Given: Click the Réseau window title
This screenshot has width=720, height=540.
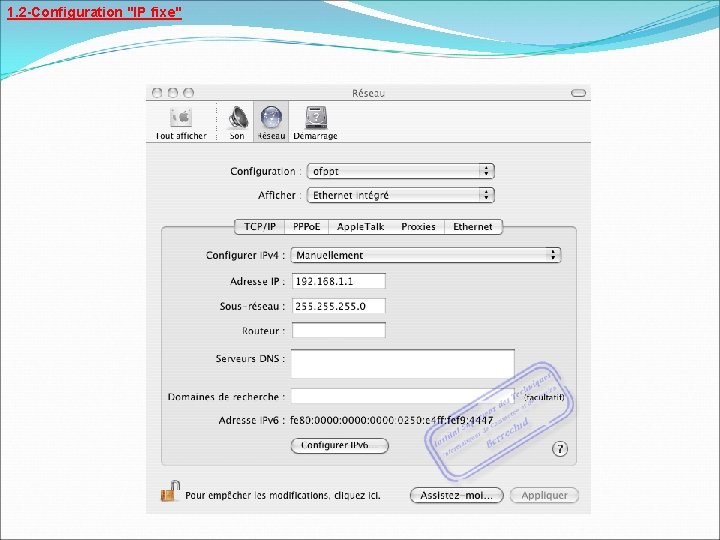Looking at the screenshot, I should [x=368, y=93].
